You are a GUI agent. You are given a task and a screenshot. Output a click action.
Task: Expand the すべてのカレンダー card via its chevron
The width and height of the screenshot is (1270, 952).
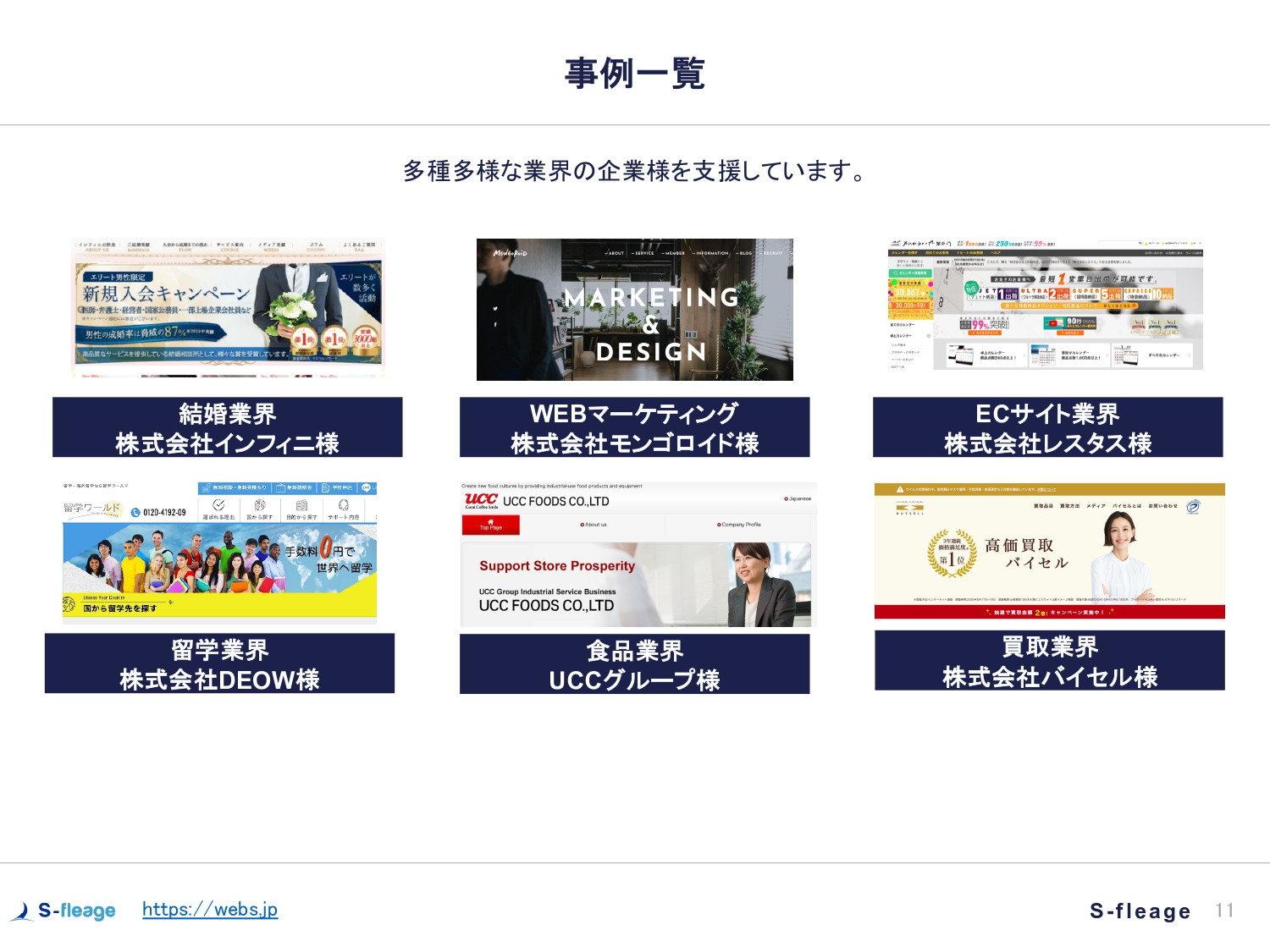point(1190,355)
